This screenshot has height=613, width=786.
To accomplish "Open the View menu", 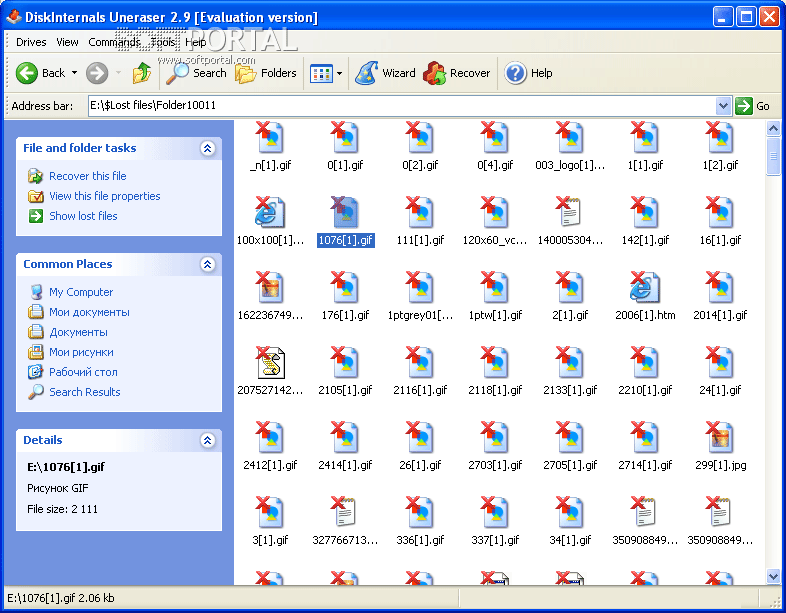I will pos(67,42).
